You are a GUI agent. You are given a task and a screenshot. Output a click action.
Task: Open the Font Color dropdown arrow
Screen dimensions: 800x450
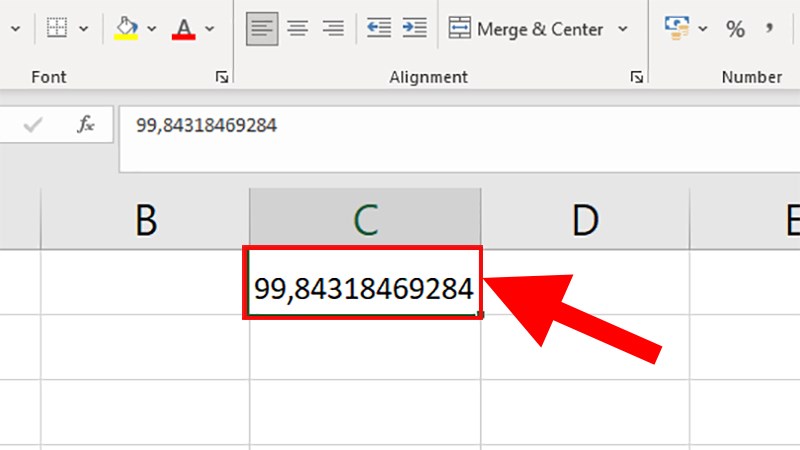[209, 29]
